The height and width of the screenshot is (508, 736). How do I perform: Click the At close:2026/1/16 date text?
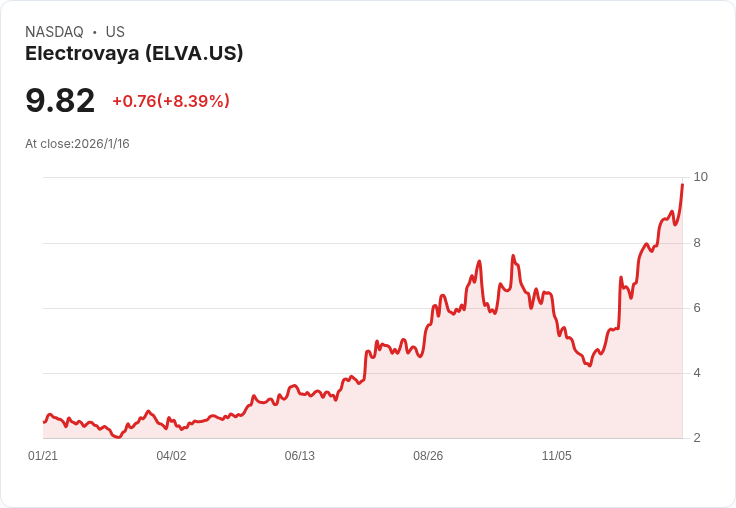(x=77, y=144)
